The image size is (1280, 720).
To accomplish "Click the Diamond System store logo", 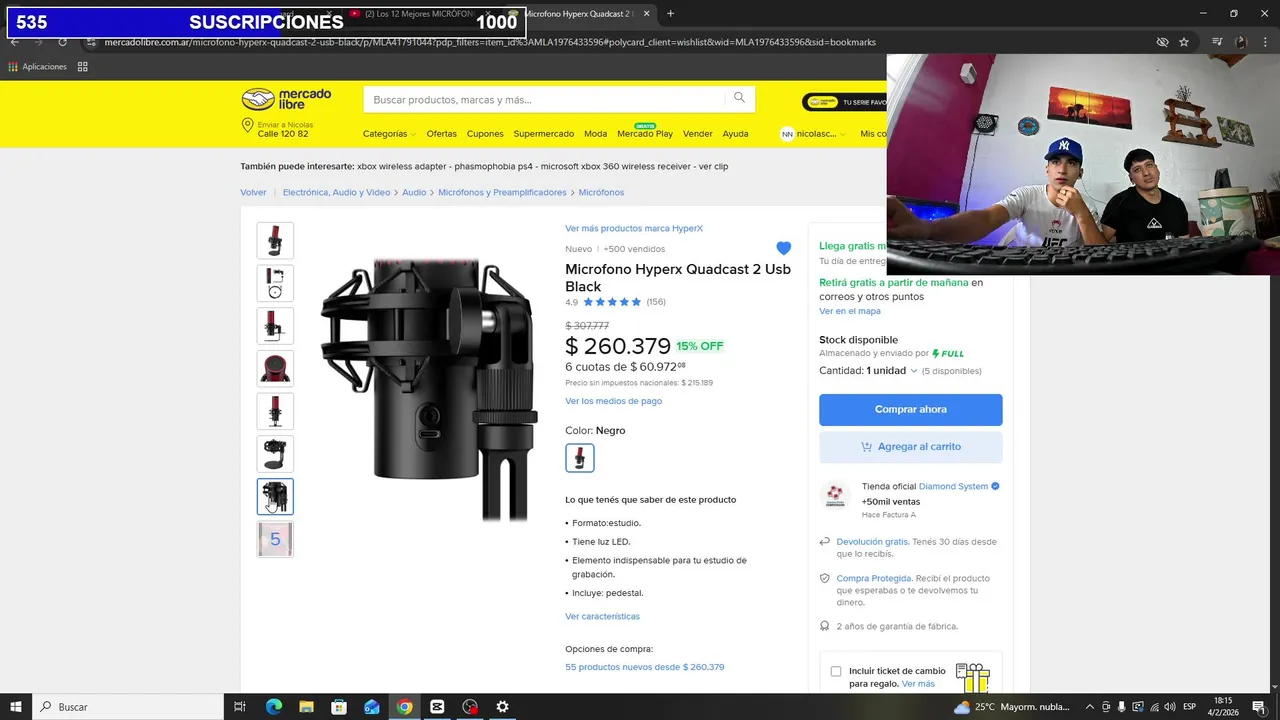I will pos(835,496).
